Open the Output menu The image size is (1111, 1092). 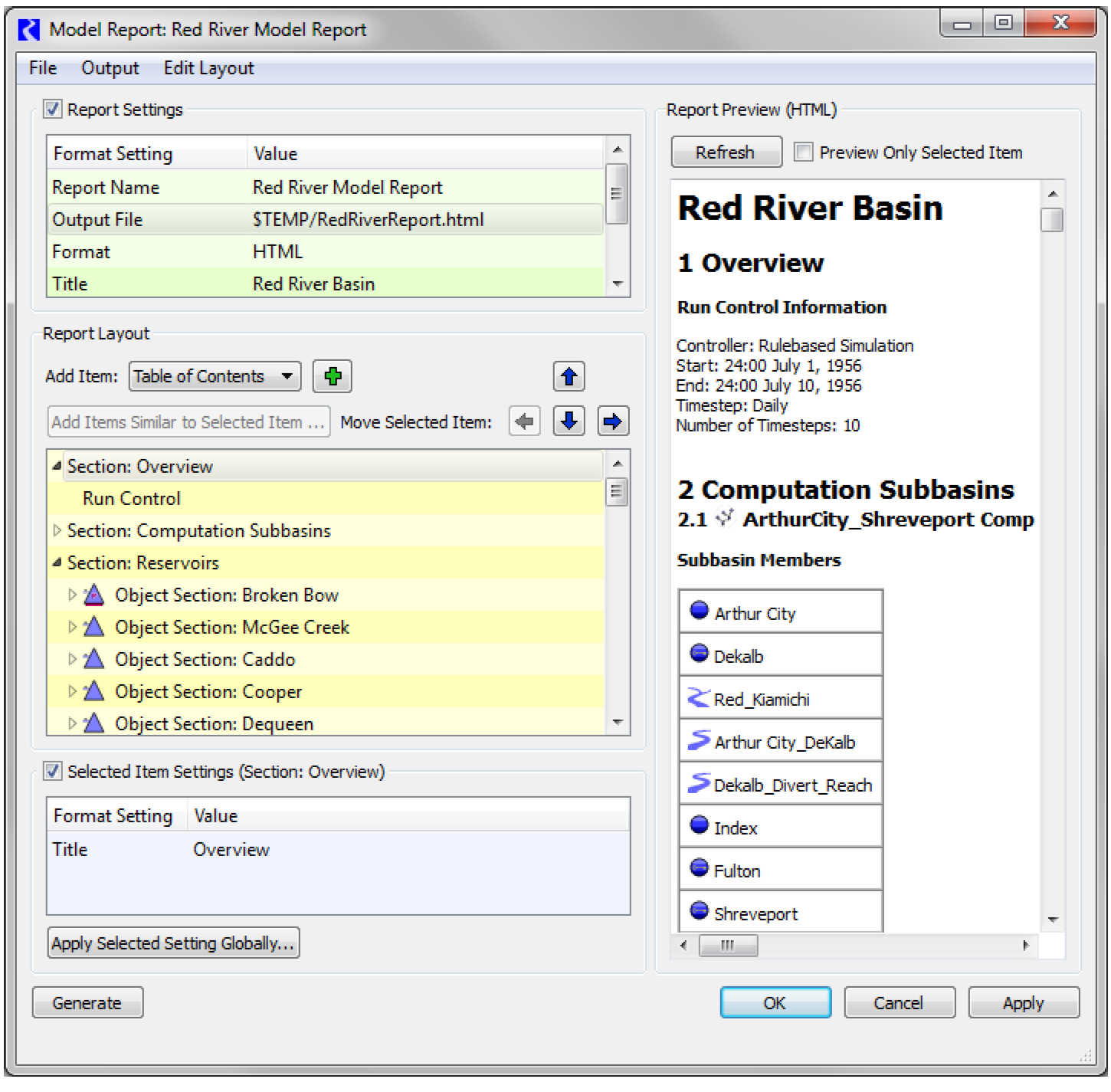(110, 68)
